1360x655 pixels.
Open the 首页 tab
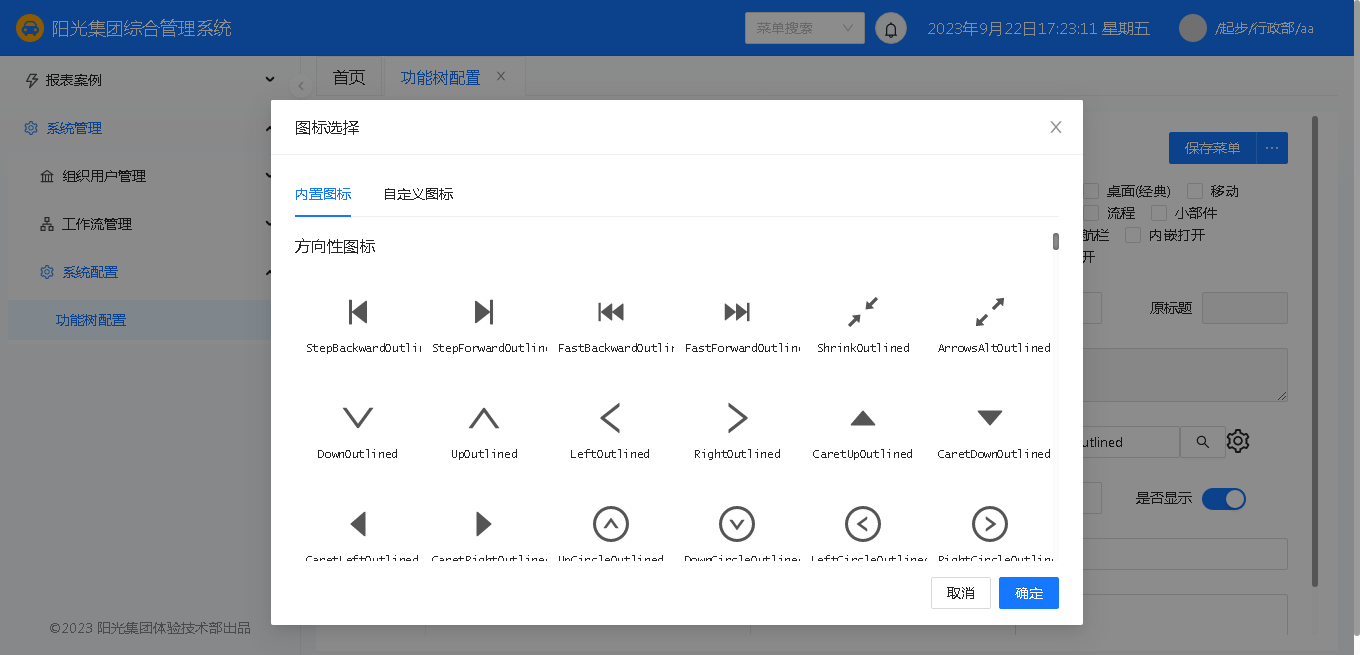[x=349, y=77]
